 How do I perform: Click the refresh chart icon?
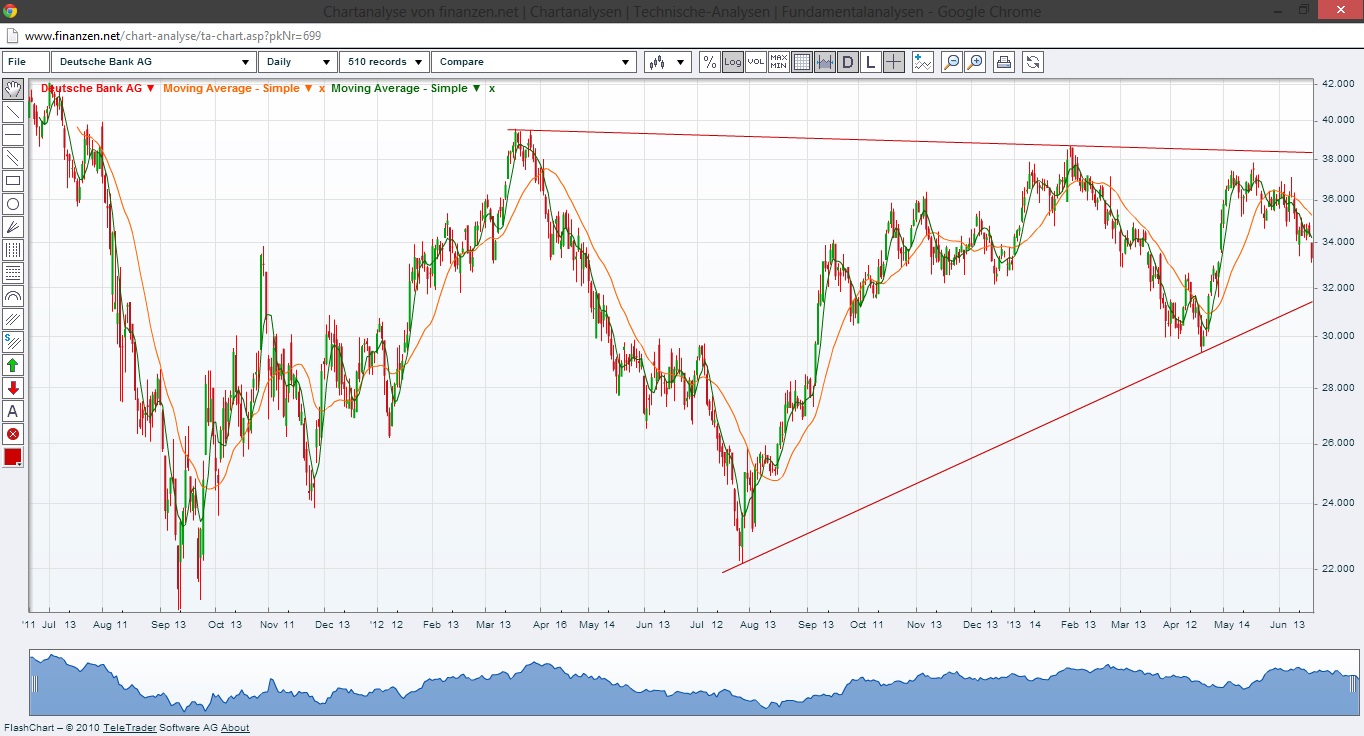pos(1031,61)
